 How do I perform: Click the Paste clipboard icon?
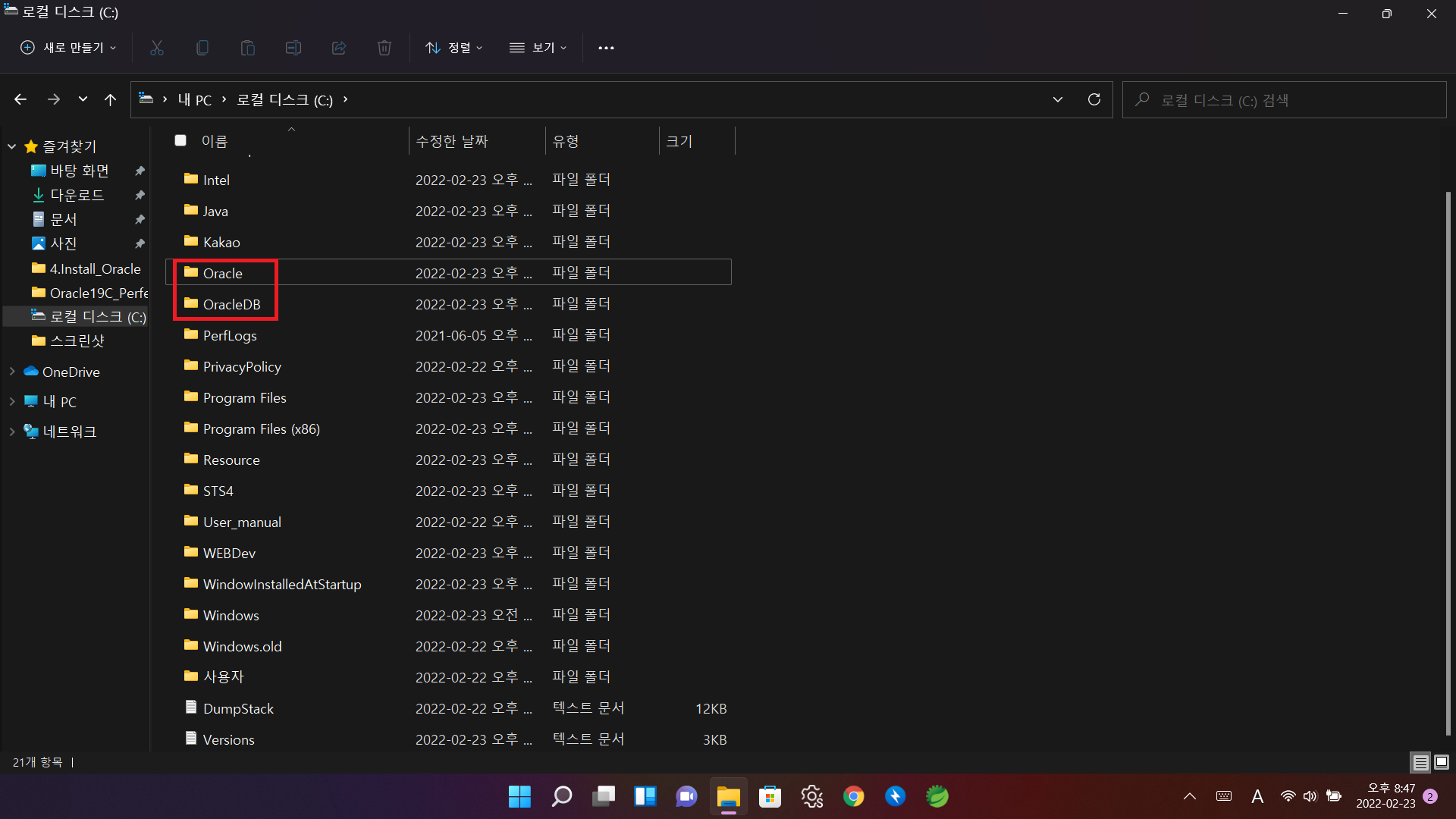click(248, 48)
